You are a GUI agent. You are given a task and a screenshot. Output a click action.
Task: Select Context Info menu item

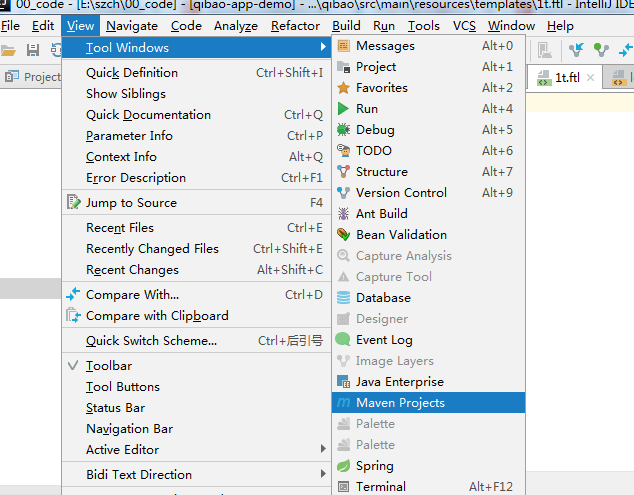click(197, 157)
